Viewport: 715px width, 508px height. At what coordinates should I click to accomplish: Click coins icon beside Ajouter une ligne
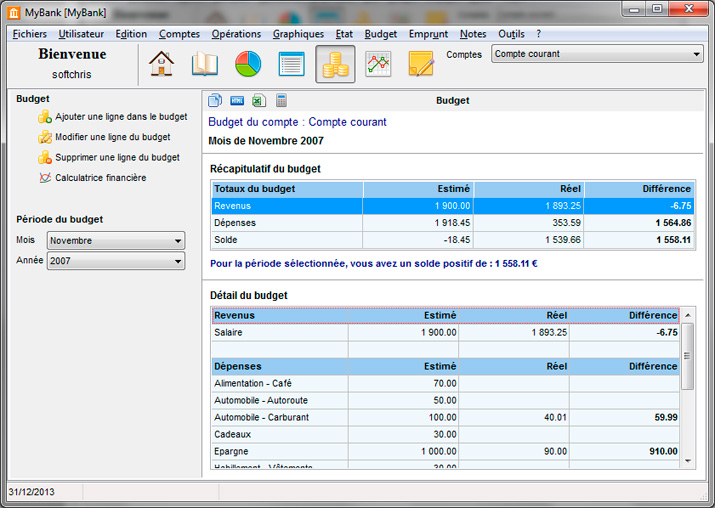tap(45, 117)
